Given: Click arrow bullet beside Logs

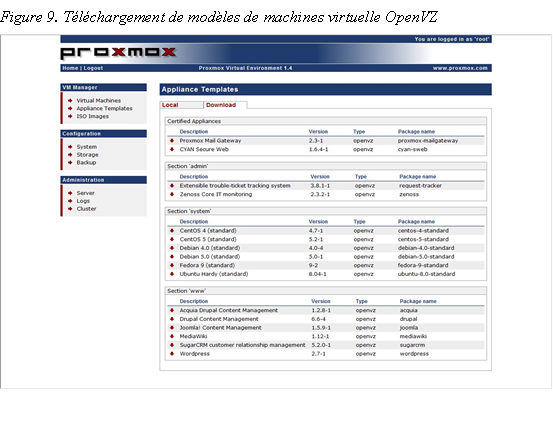Looking at the screenshot, I should 70,201.
